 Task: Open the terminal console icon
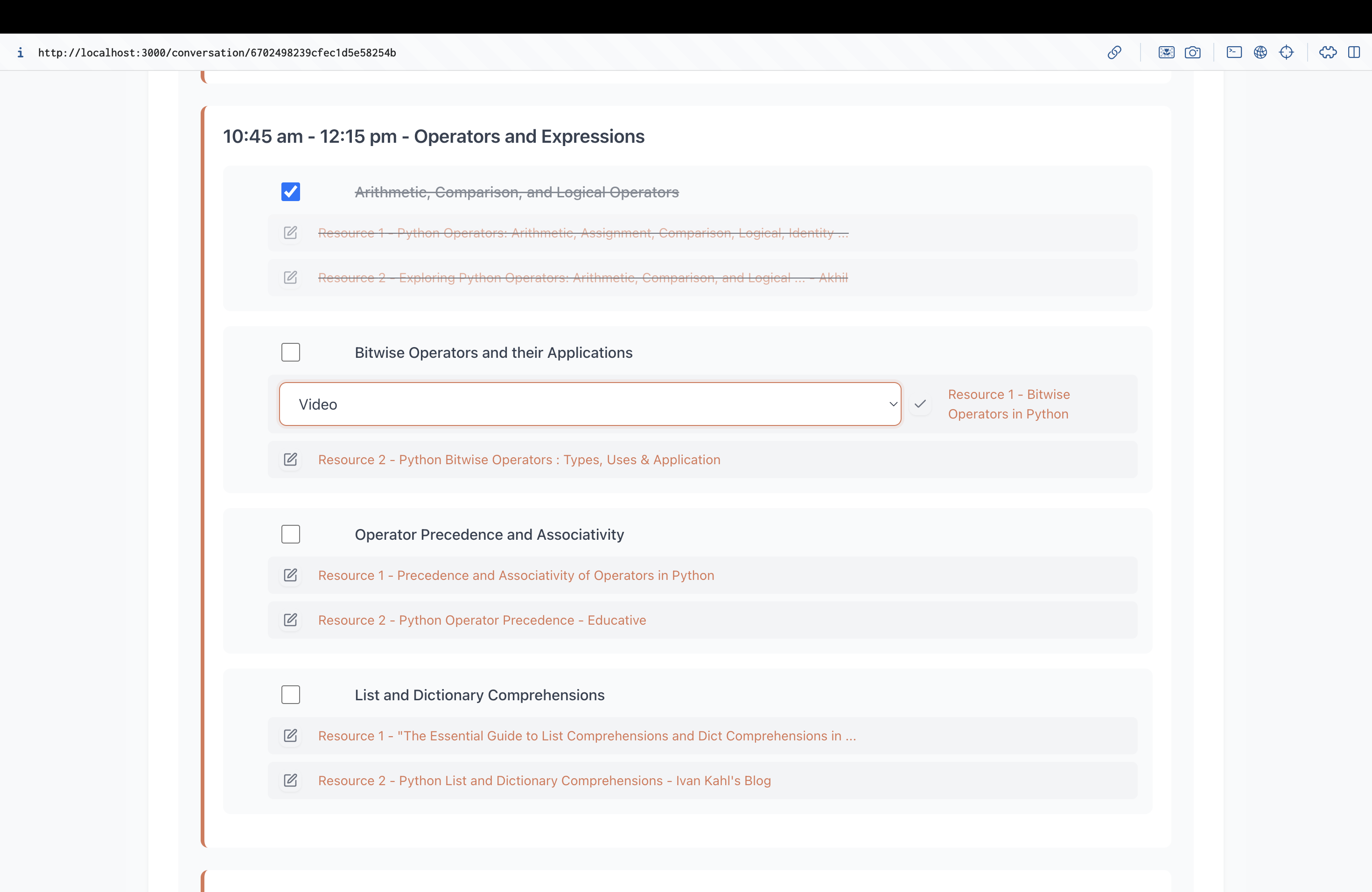(1234, 52)
